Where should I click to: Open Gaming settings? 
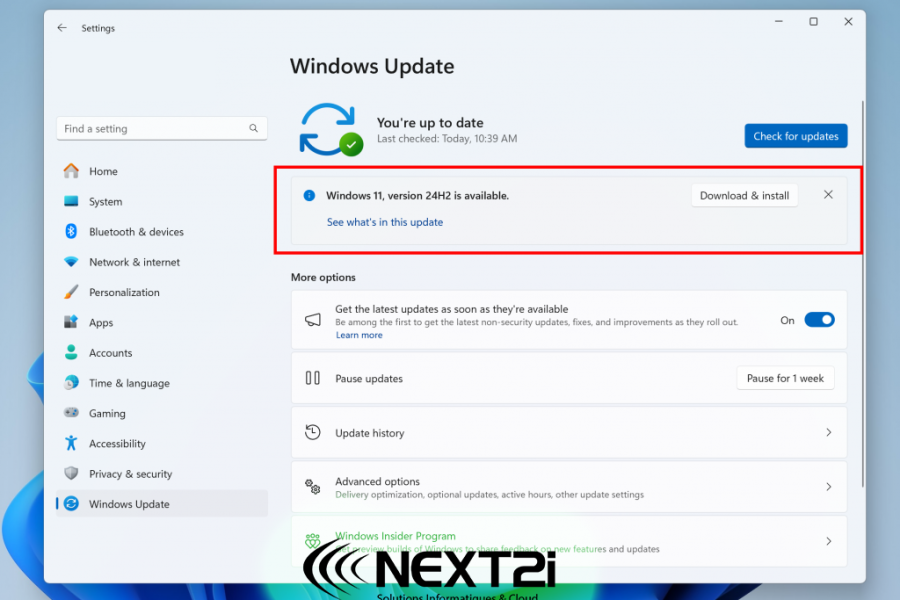(x=162, y=413)
